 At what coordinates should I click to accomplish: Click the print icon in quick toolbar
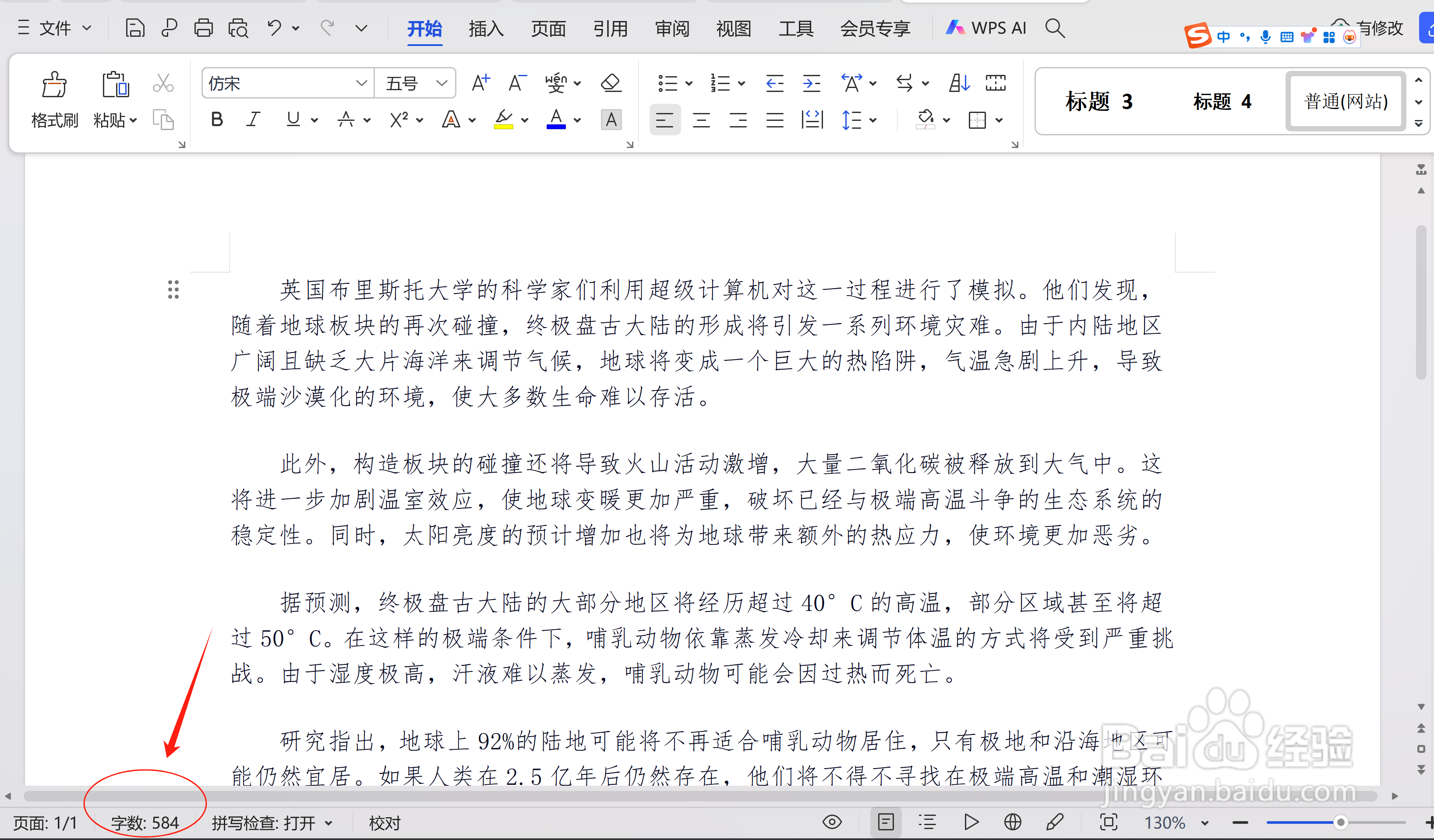pyautogui.click(x=203, y=28)
